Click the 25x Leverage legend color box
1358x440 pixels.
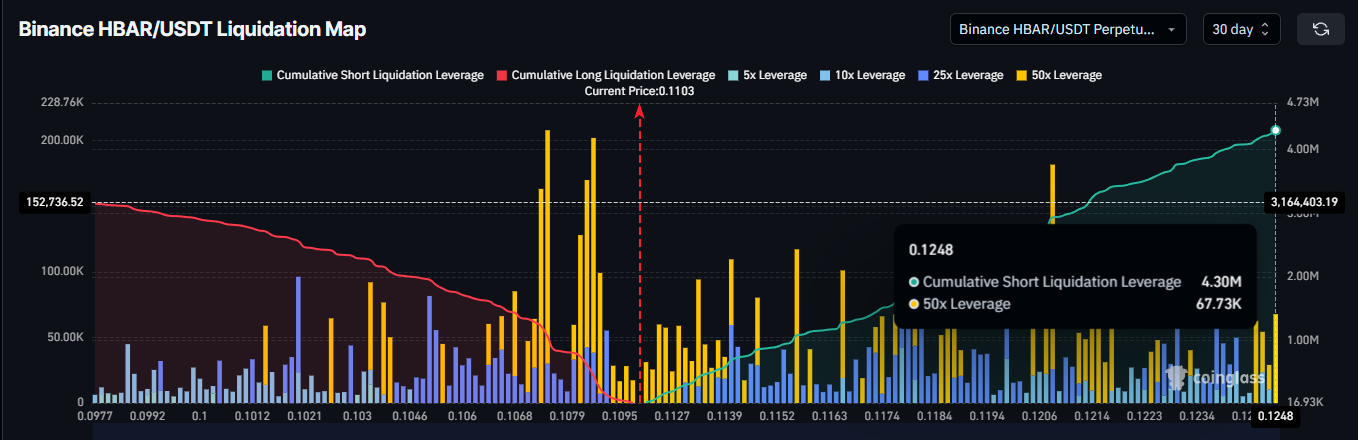point(924,75)
